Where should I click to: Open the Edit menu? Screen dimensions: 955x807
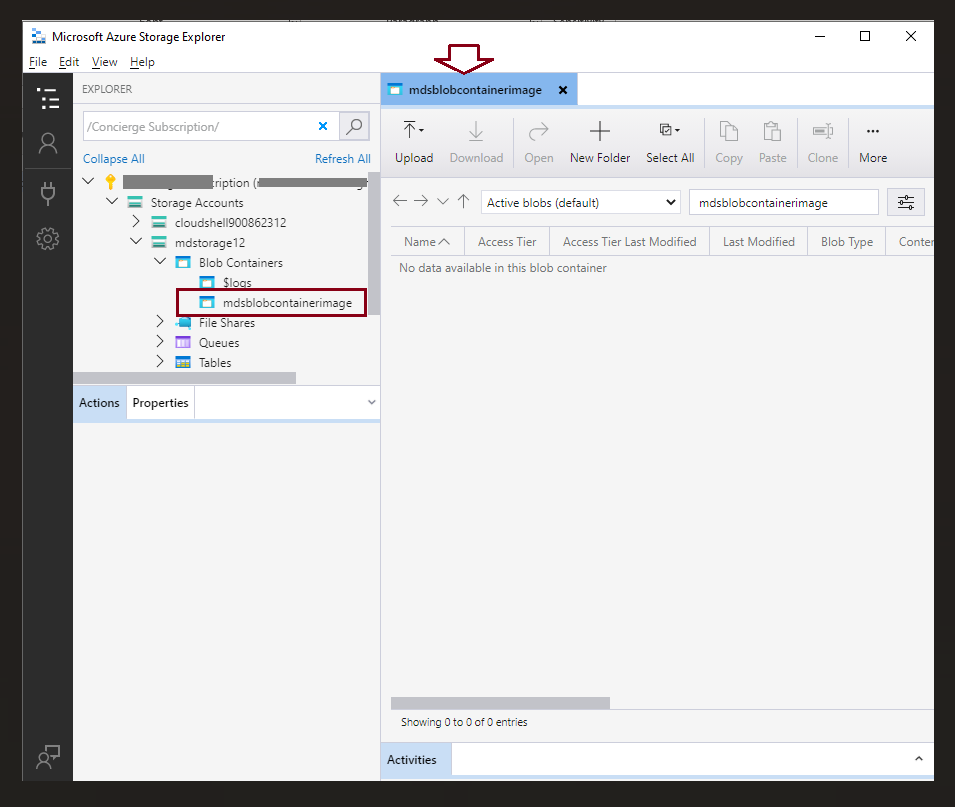(x=68, y=61)
